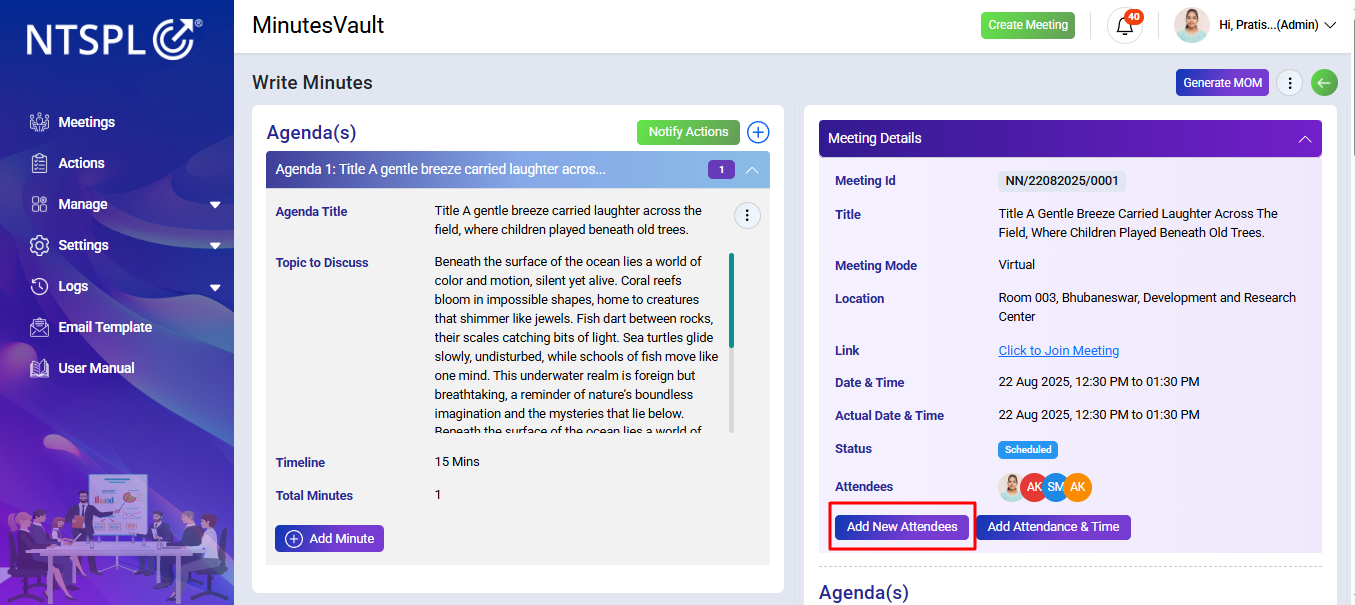
Task: Click the Date & Time value text
Action: (x=1099, y=382)
